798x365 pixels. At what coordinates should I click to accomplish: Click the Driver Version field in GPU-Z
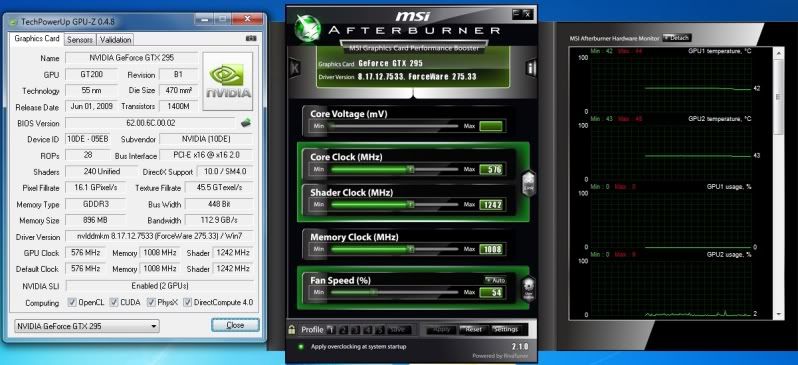(x=159, y=236)
